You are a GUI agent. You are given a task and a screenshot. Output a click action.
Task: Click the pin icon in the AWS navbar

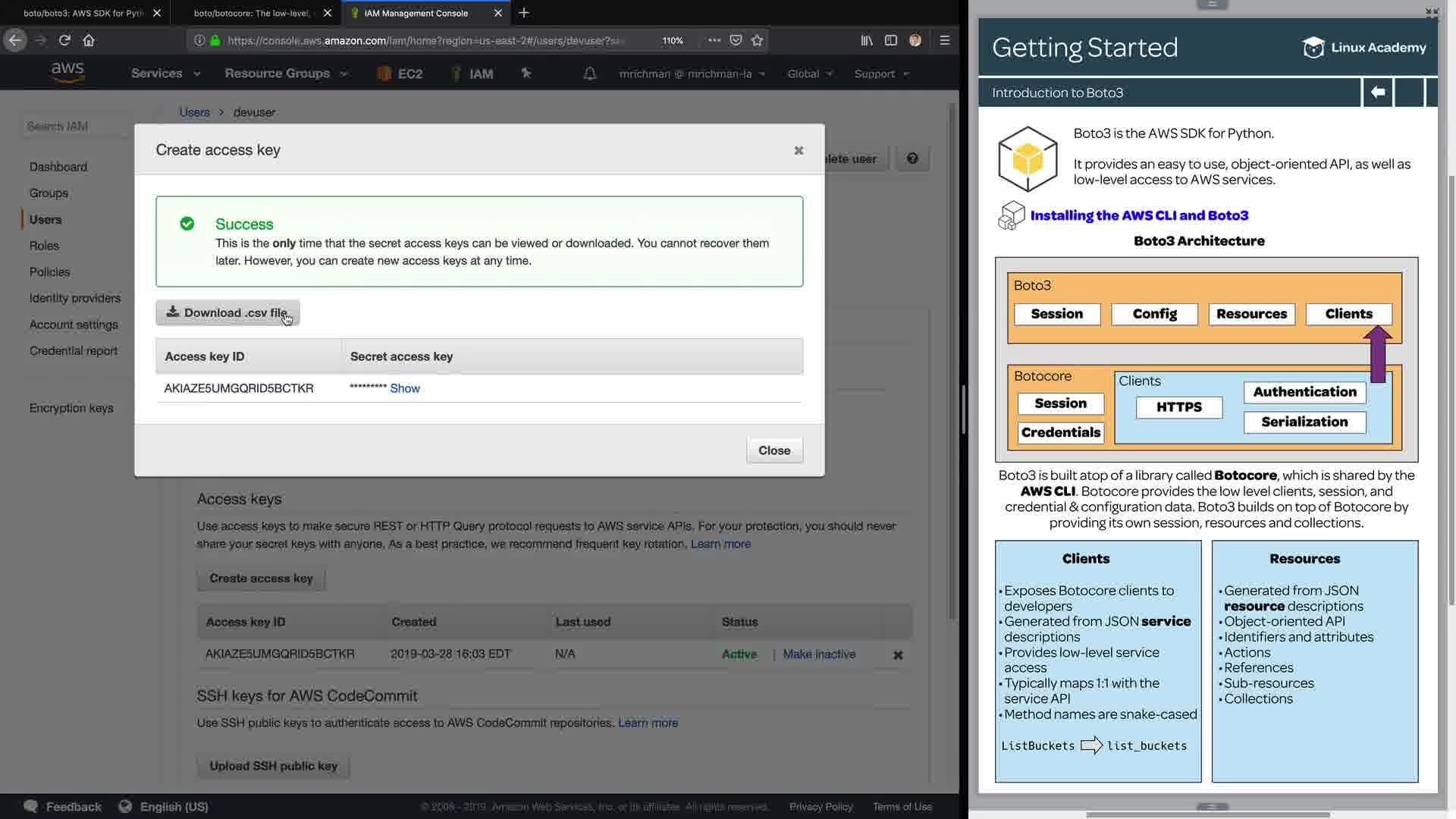coord(526,74)
